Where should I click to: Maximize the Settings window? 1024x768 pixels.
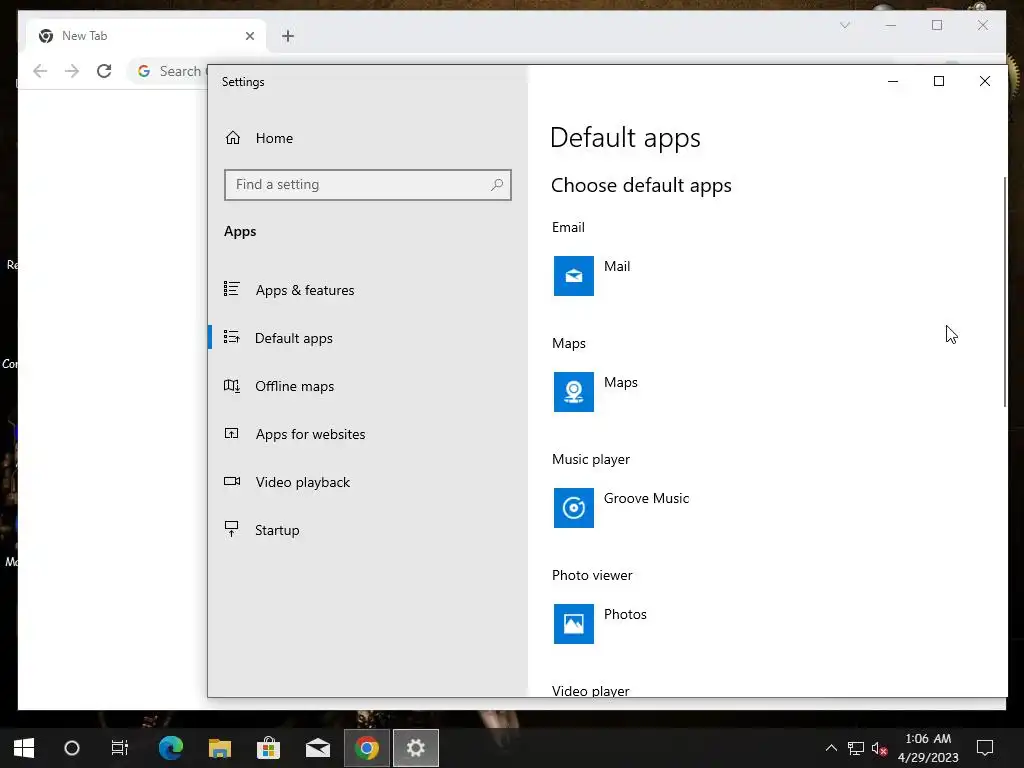pos(938,81)
